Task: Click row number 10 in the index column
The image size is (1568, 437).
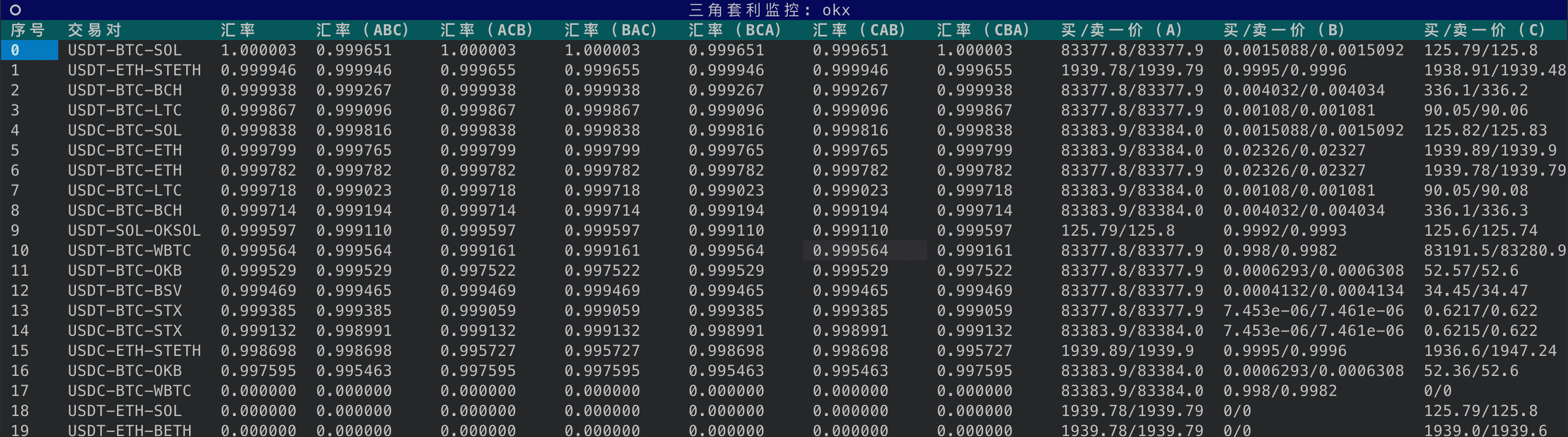Action: [x=20, y=250]
